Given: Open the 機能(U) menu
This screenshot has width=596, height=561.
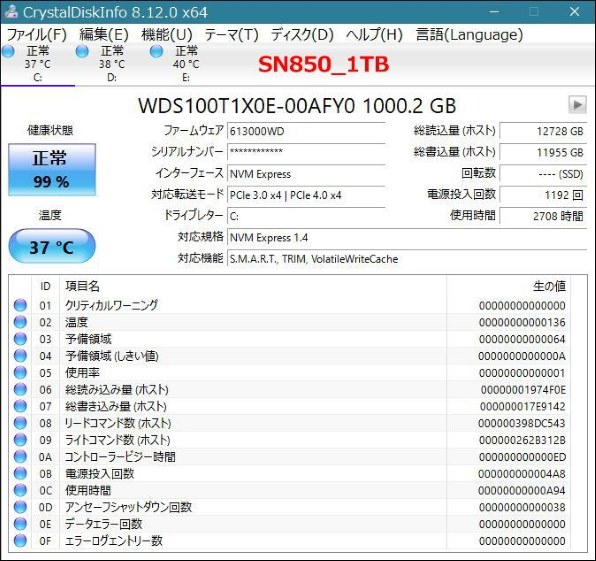Looking at the screenshot, I should [167, 35].
